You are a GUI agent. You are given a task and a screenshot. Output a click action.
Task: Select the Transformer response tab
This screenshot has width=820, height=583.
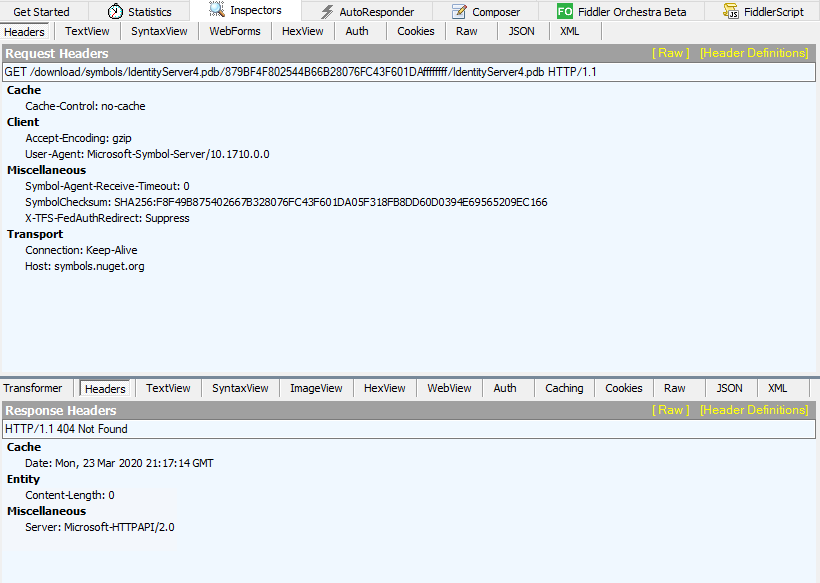(34, 388)
